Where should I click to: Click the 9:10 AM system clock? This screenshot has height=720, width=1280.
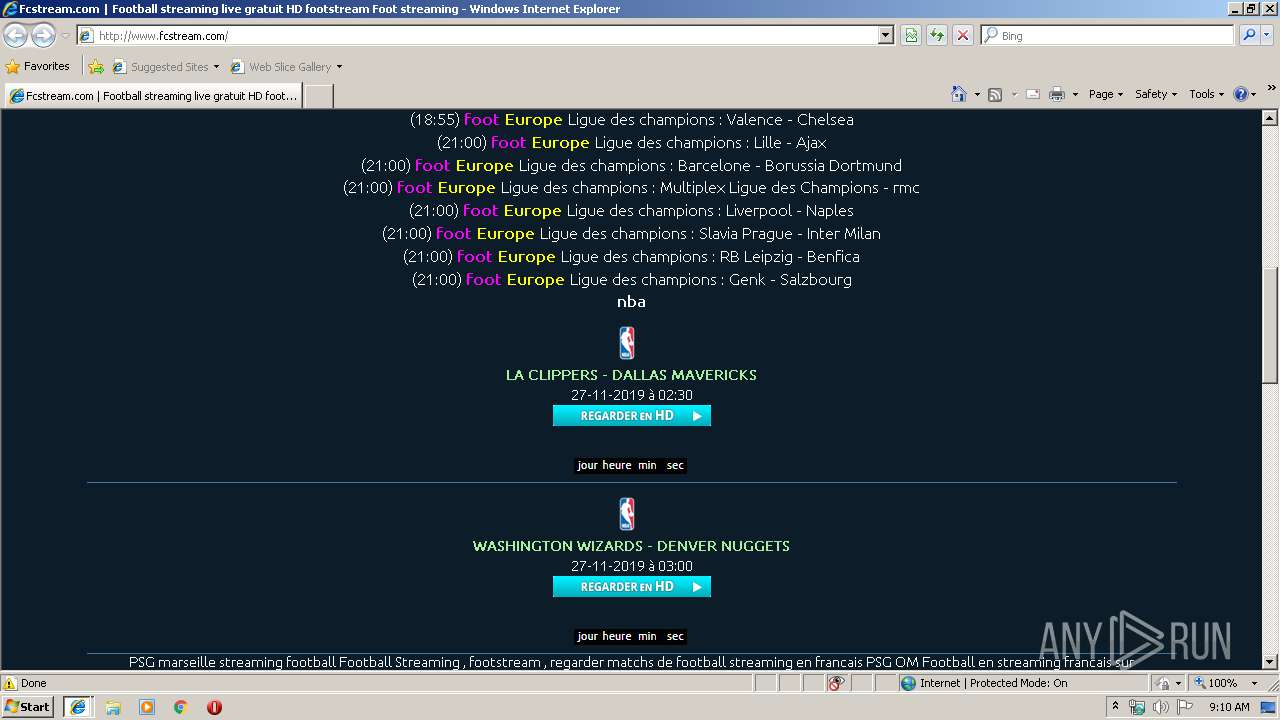(1229, 707)
